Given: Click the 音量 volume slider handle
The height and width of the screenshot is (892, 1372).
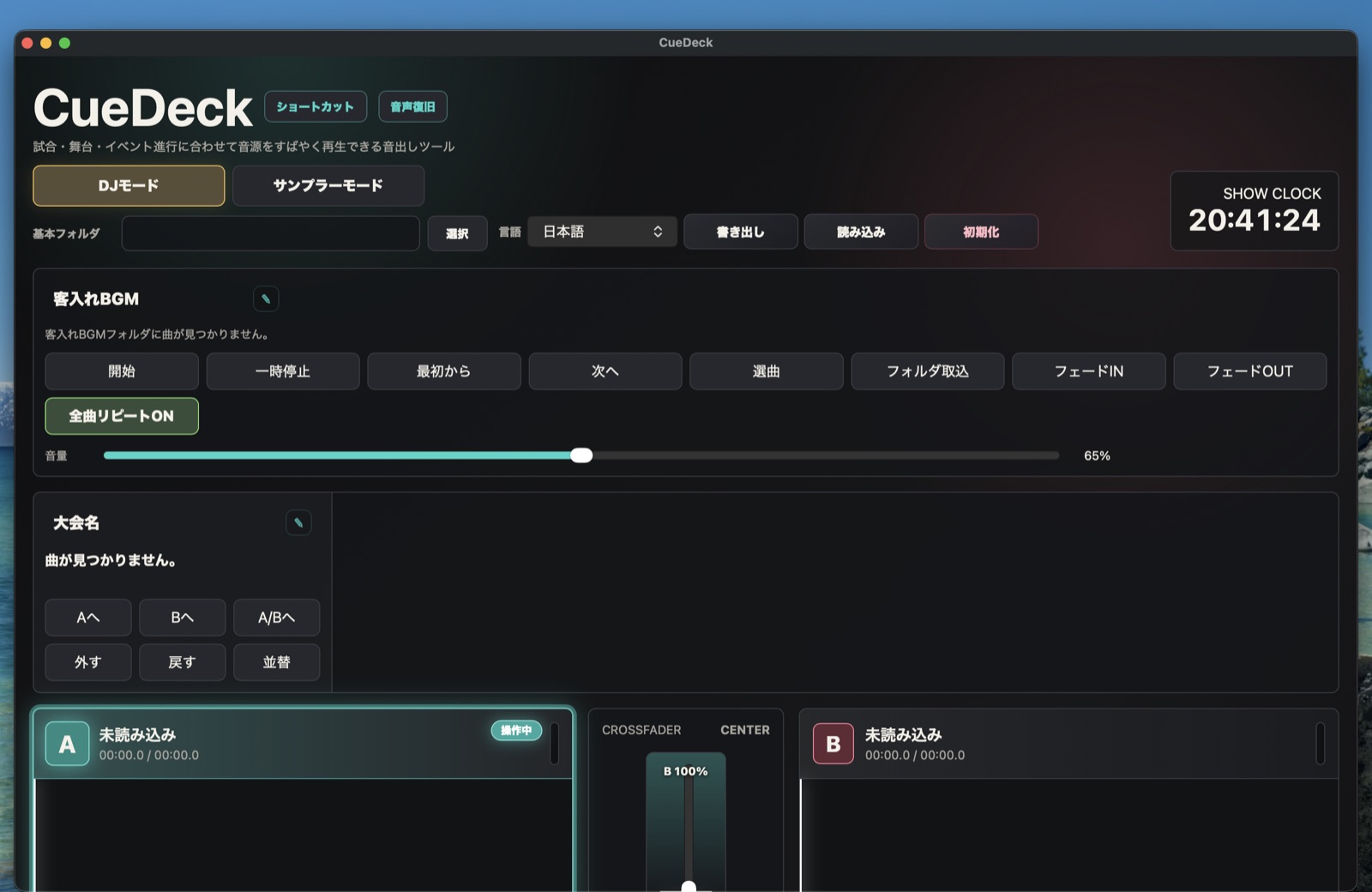Looking at the screenshot, I should (581, 455).
